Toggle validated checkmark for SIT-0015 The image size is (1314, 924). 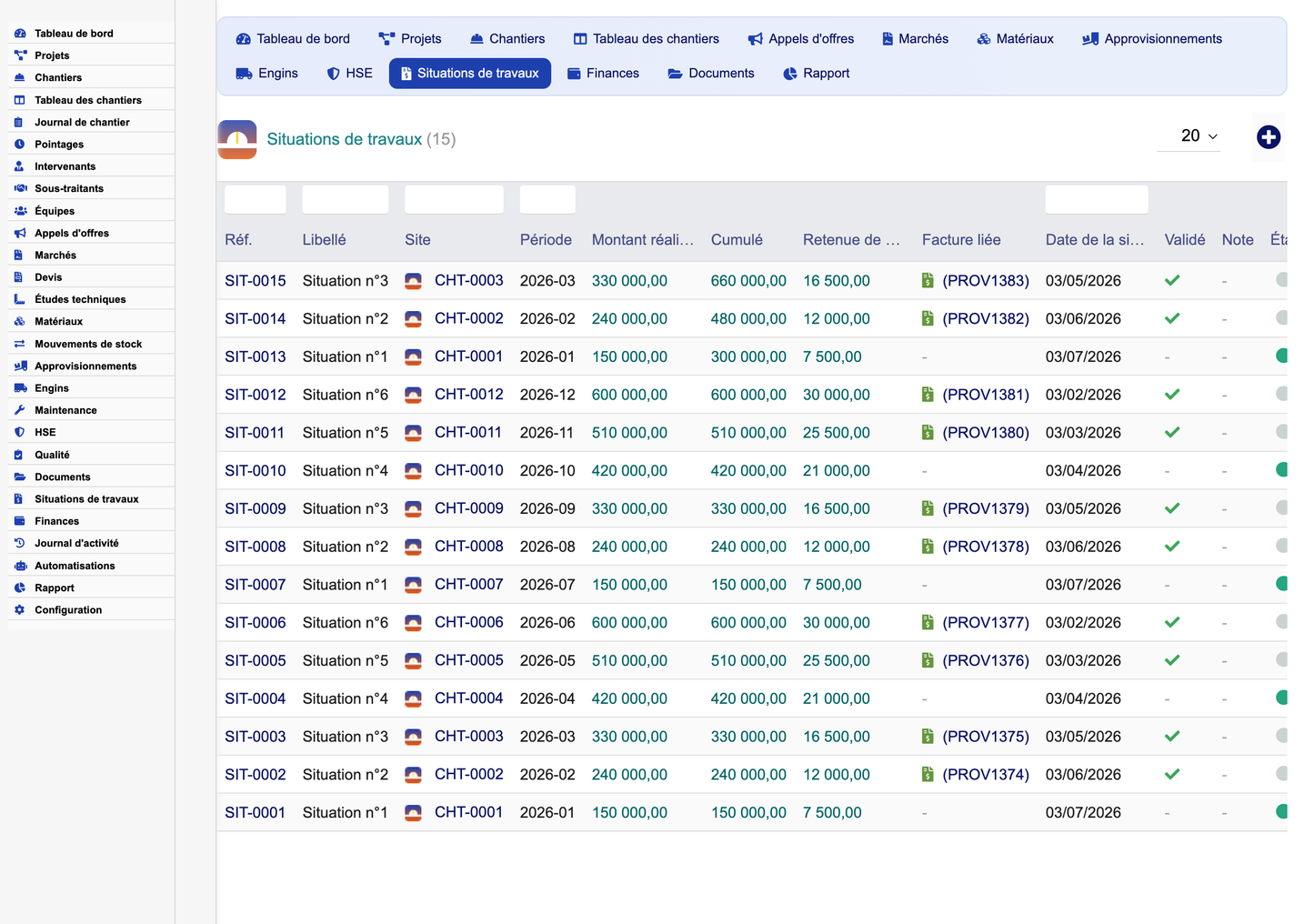pos(1172,281)
